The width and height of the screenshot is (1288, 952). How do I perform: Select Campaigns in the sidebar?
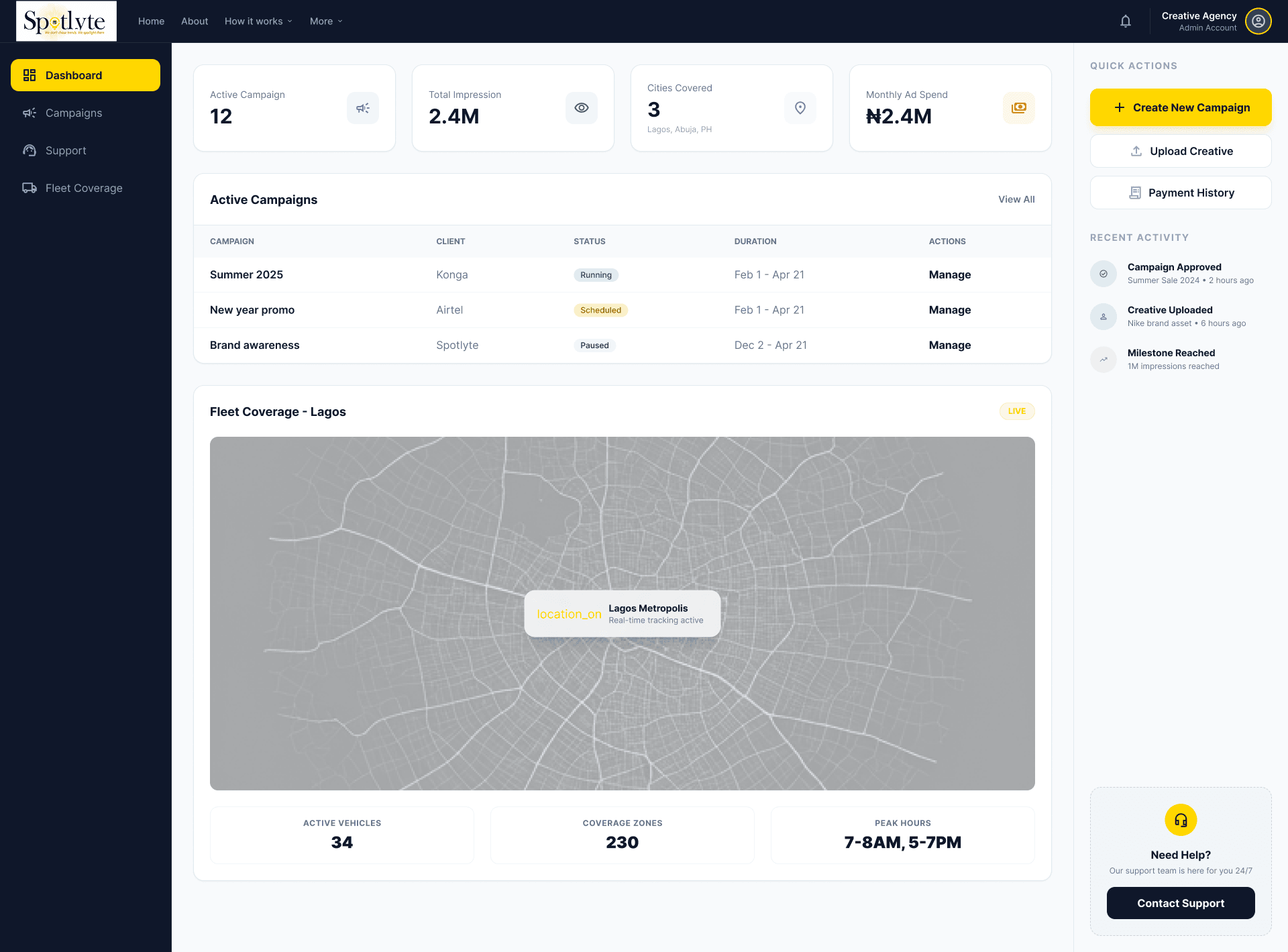pos(85,113)
